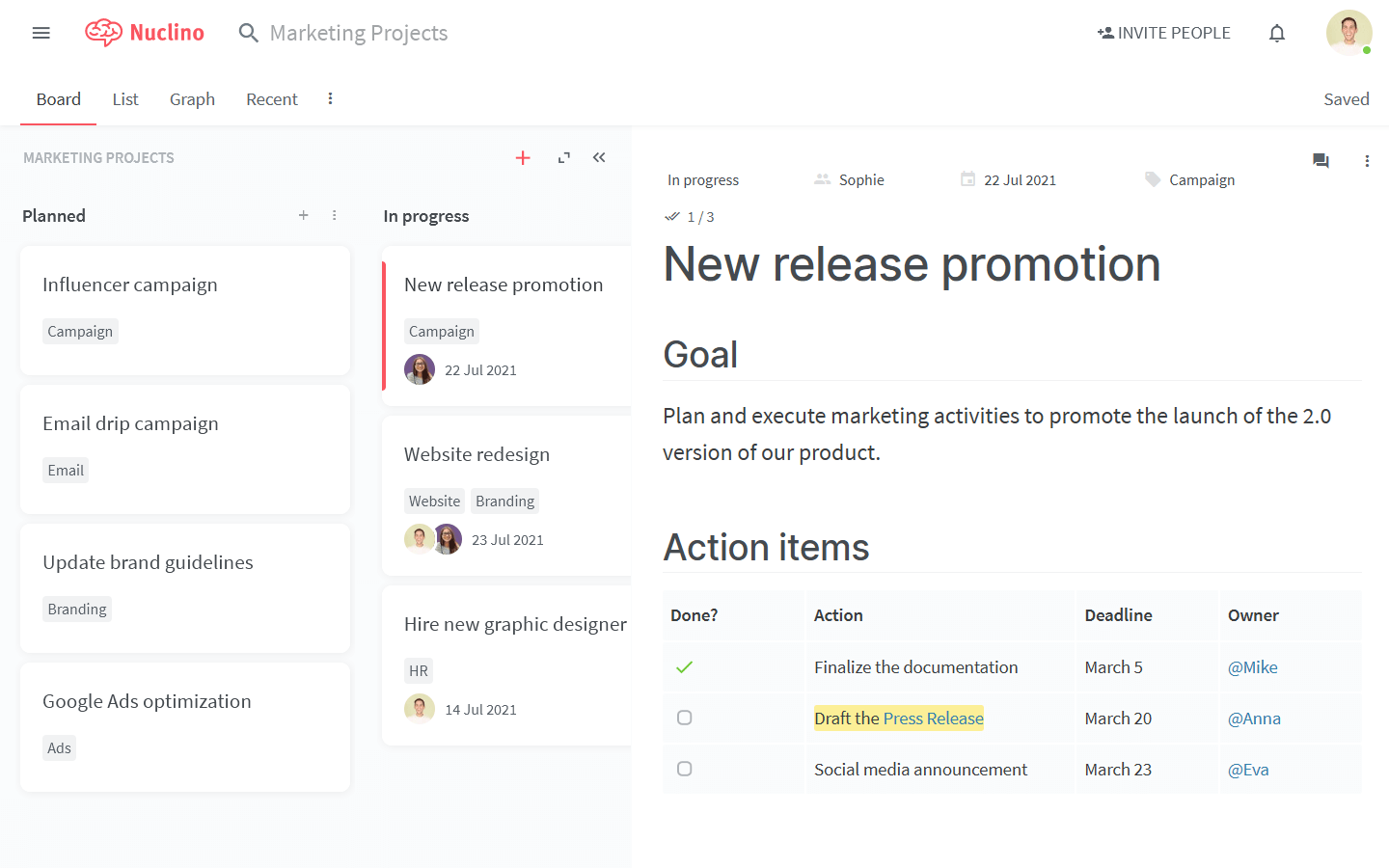Viewport: 1389px width, 868px height.
Task: Click the March 20 deadline cell
Action: [1147, 719]
